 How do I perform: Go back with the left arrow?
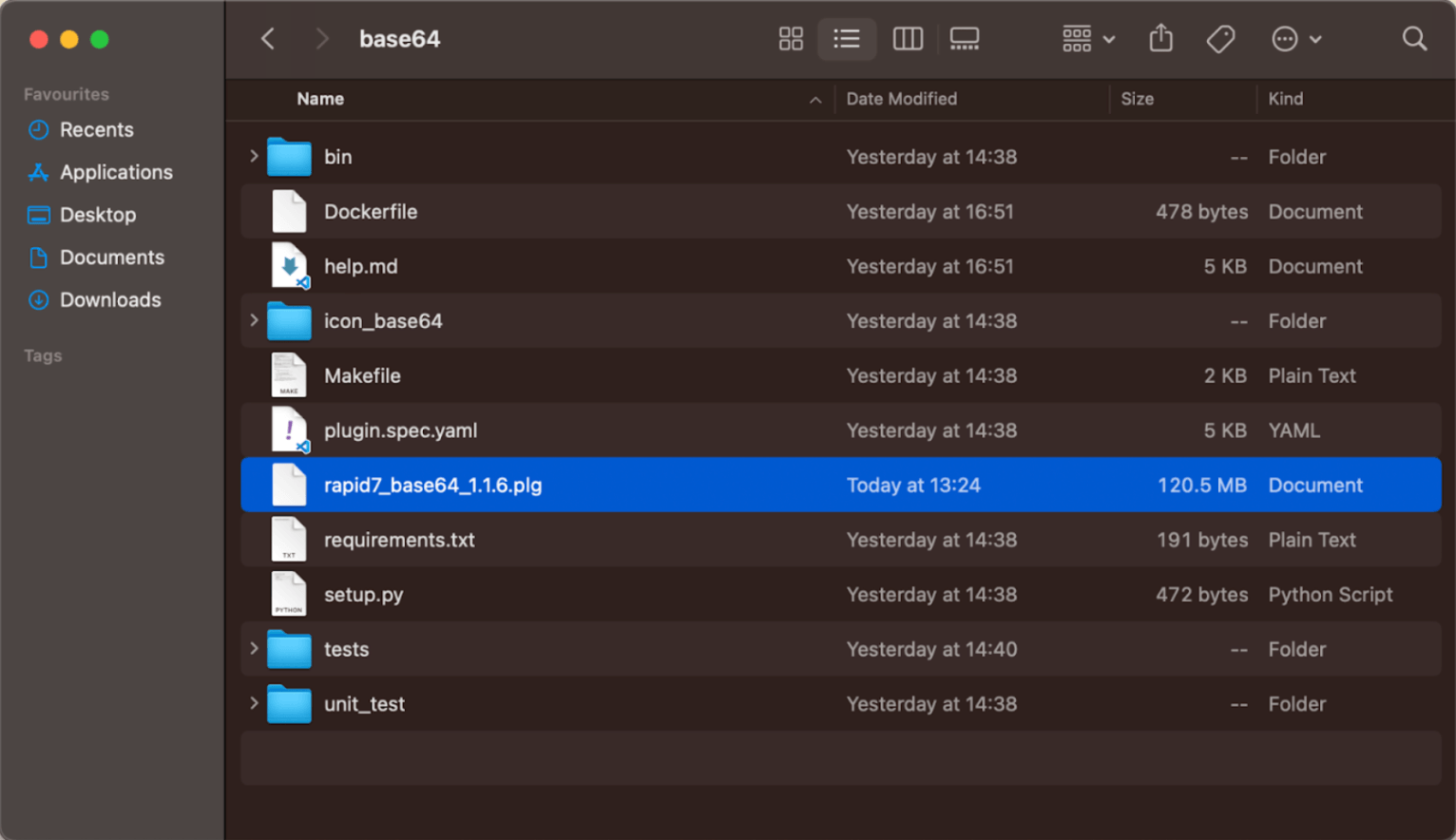(268, 39)
